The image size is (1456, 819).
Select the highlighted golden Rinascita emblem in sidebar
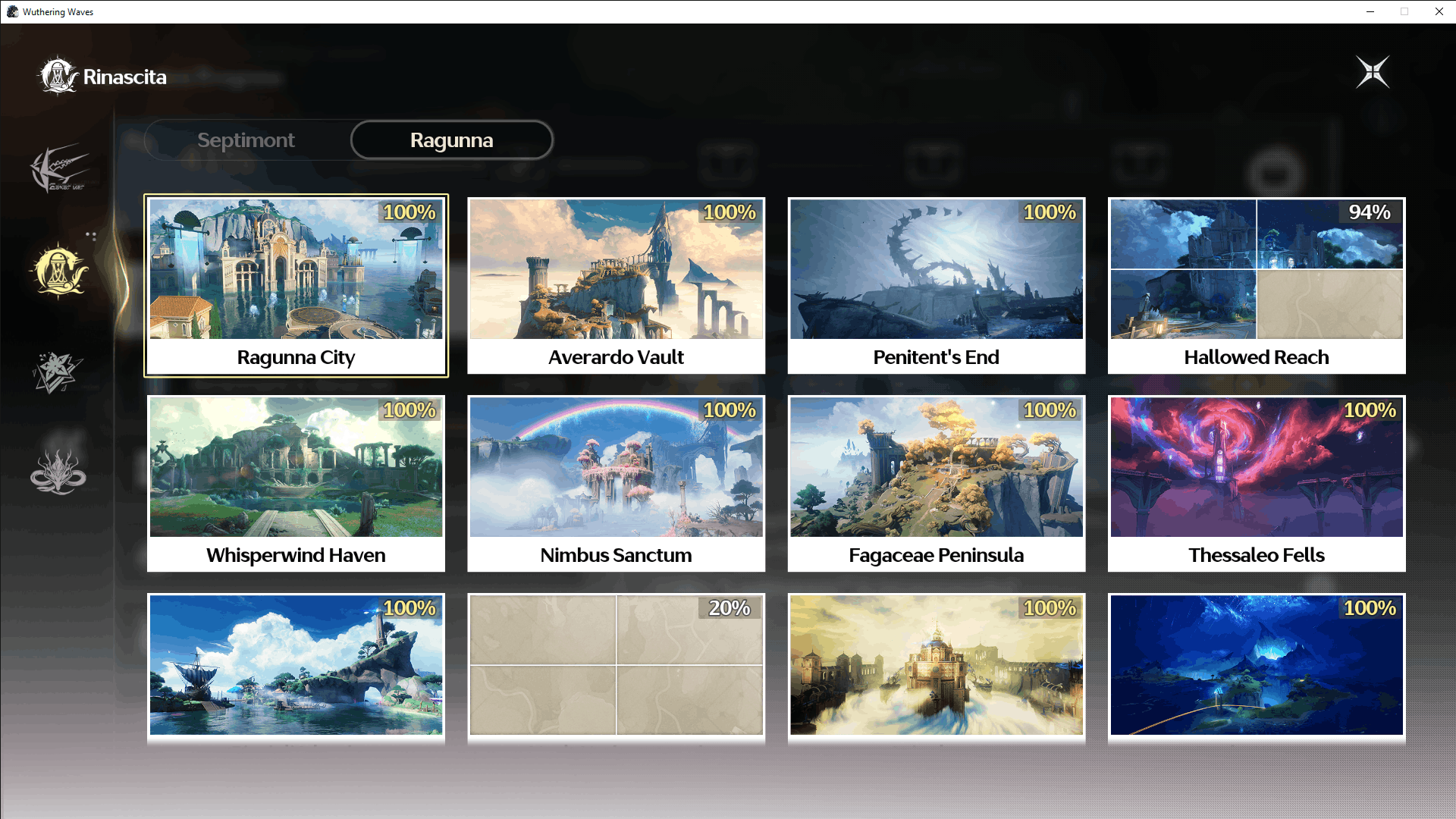click(x=59, y=271)
